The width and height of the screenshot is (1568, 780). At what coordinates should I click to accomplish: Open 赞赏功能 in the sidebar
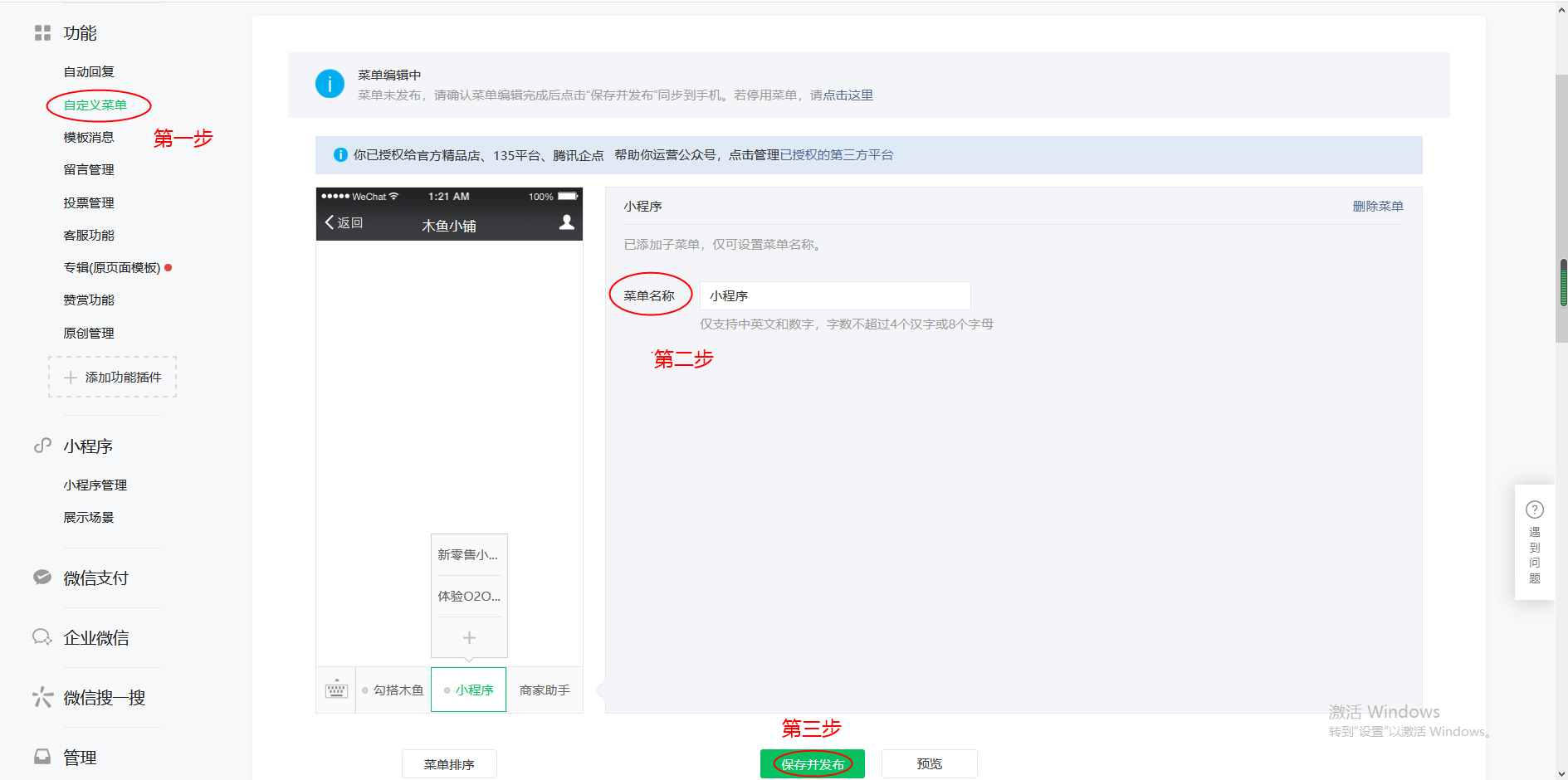point(89,300)
